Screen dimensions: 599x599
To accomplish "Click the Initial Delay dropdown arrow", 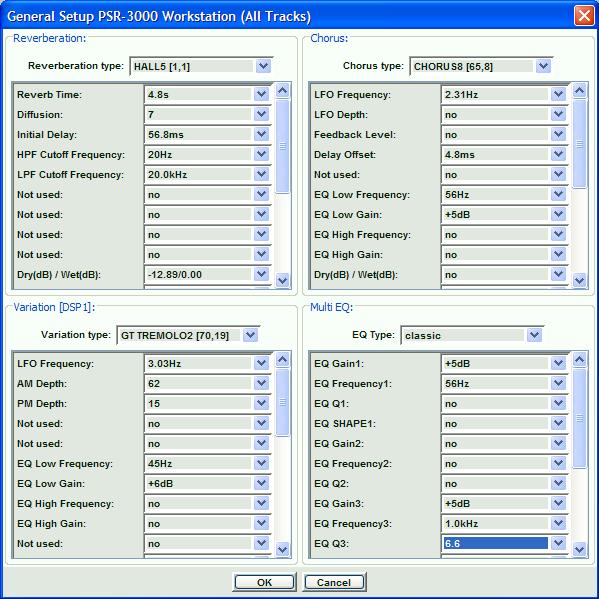I will [x=261, y=134].
